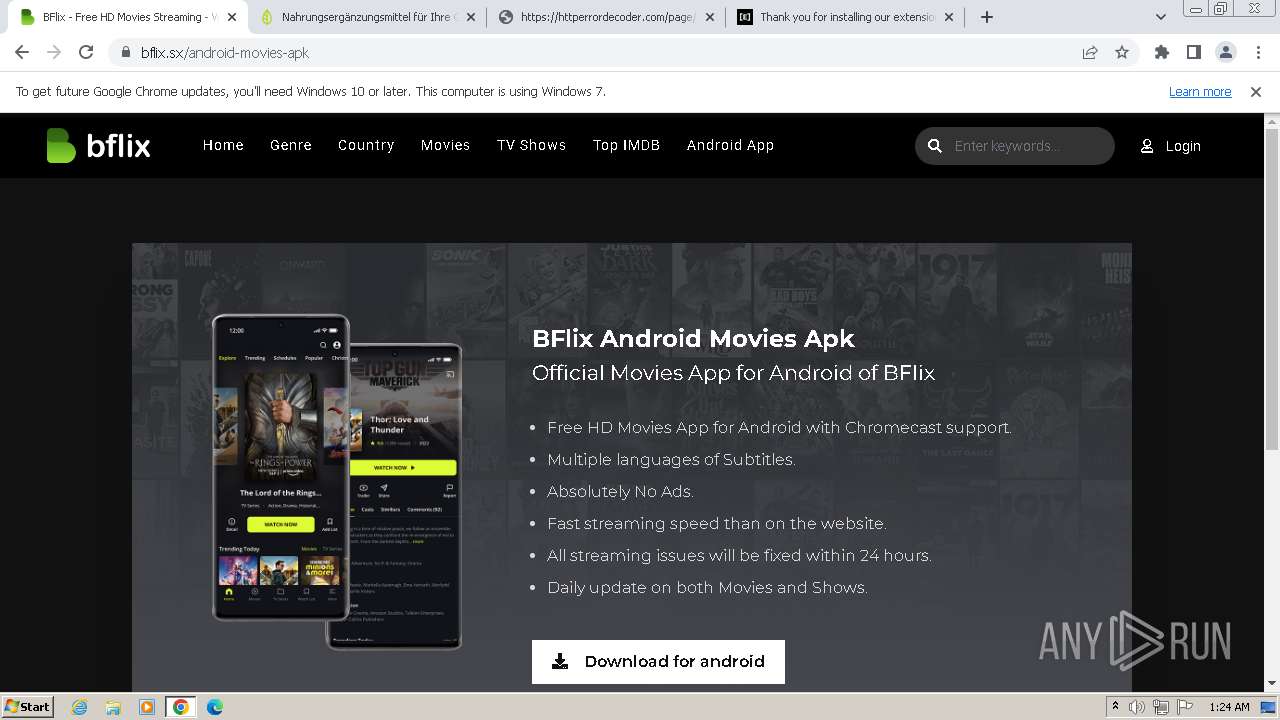Dismiss the Chrome update notification bar

pos(1256,91)
